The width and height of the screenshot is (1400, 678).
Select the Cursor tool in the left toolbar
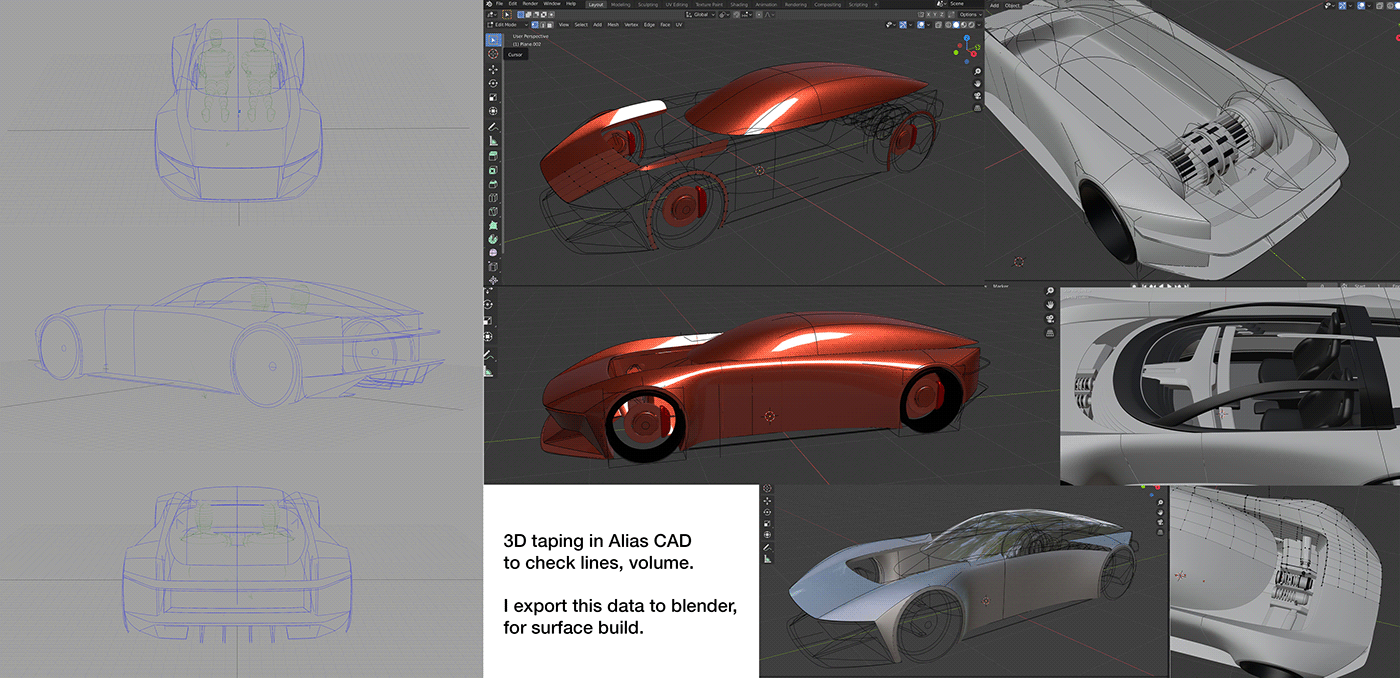[x=493, y=54]
